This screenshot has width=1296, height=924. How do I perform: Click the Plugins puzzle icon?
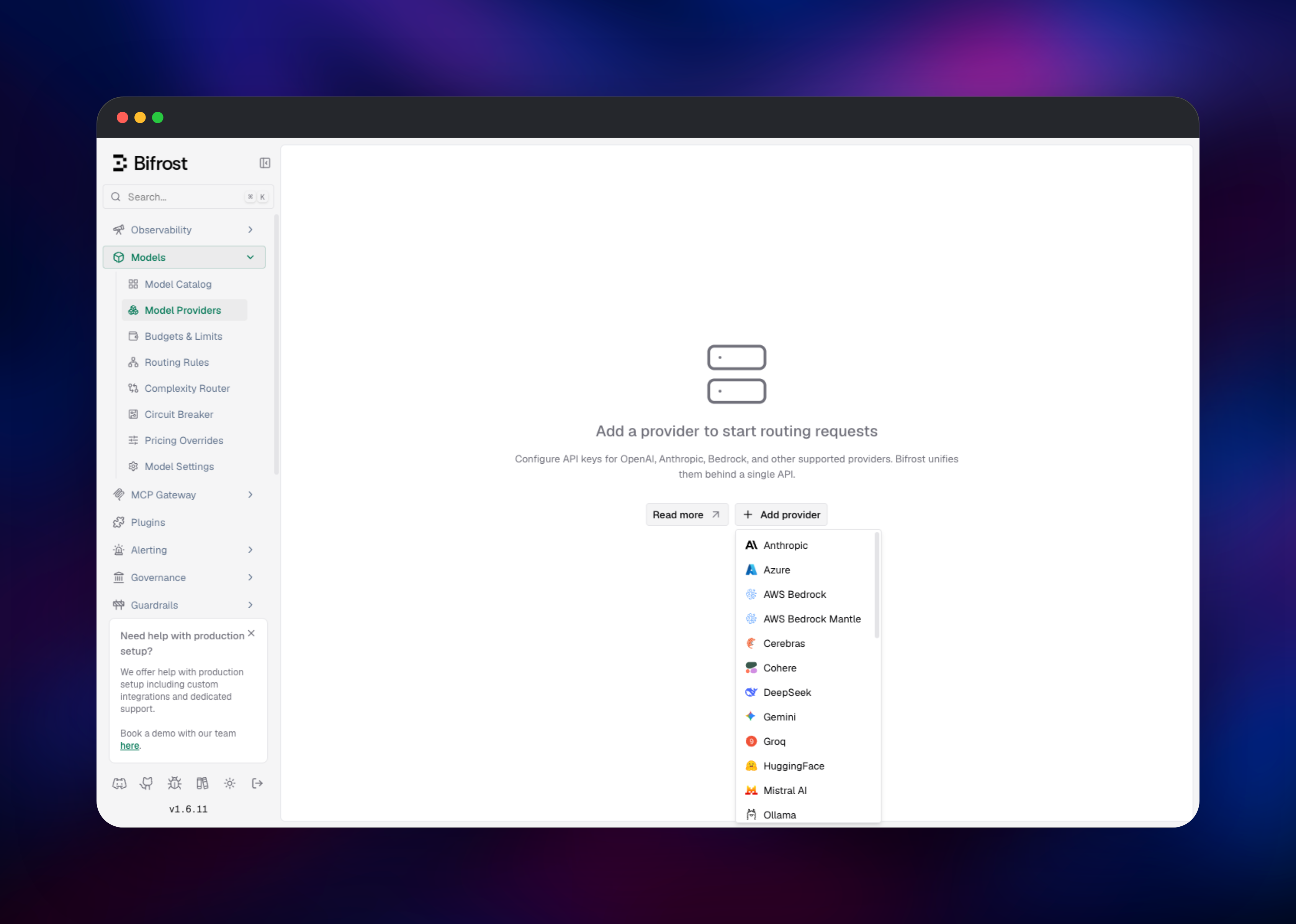(x=118, y=522)
